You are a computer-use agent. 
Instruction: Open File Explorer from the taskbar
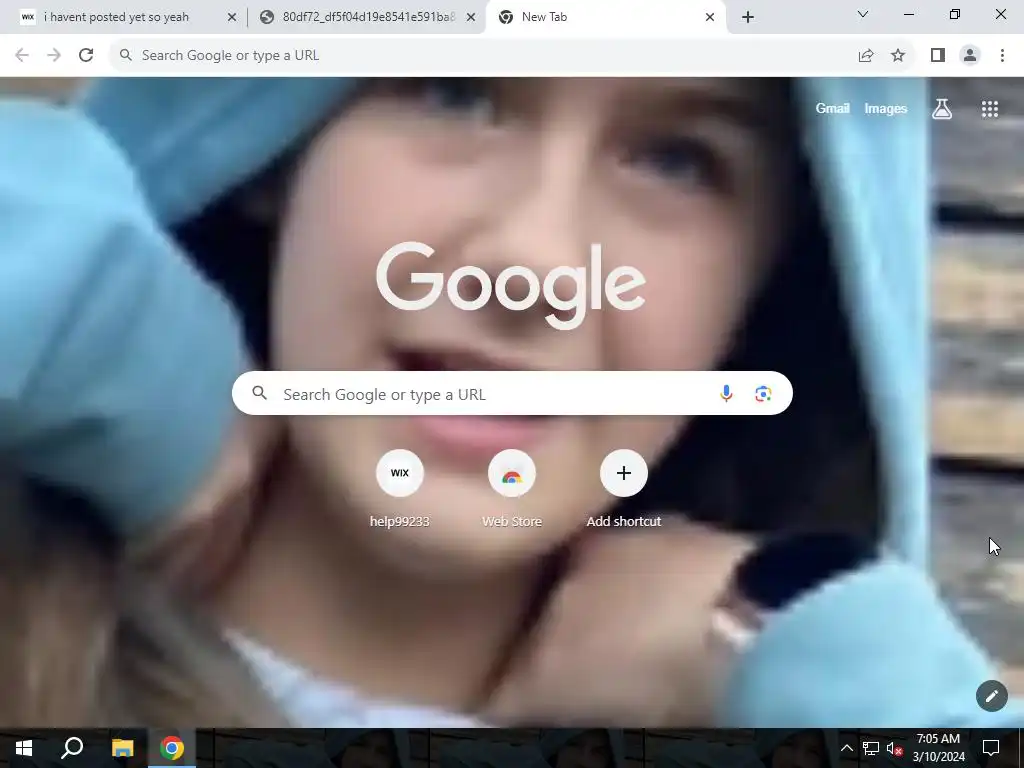[122, 748]
